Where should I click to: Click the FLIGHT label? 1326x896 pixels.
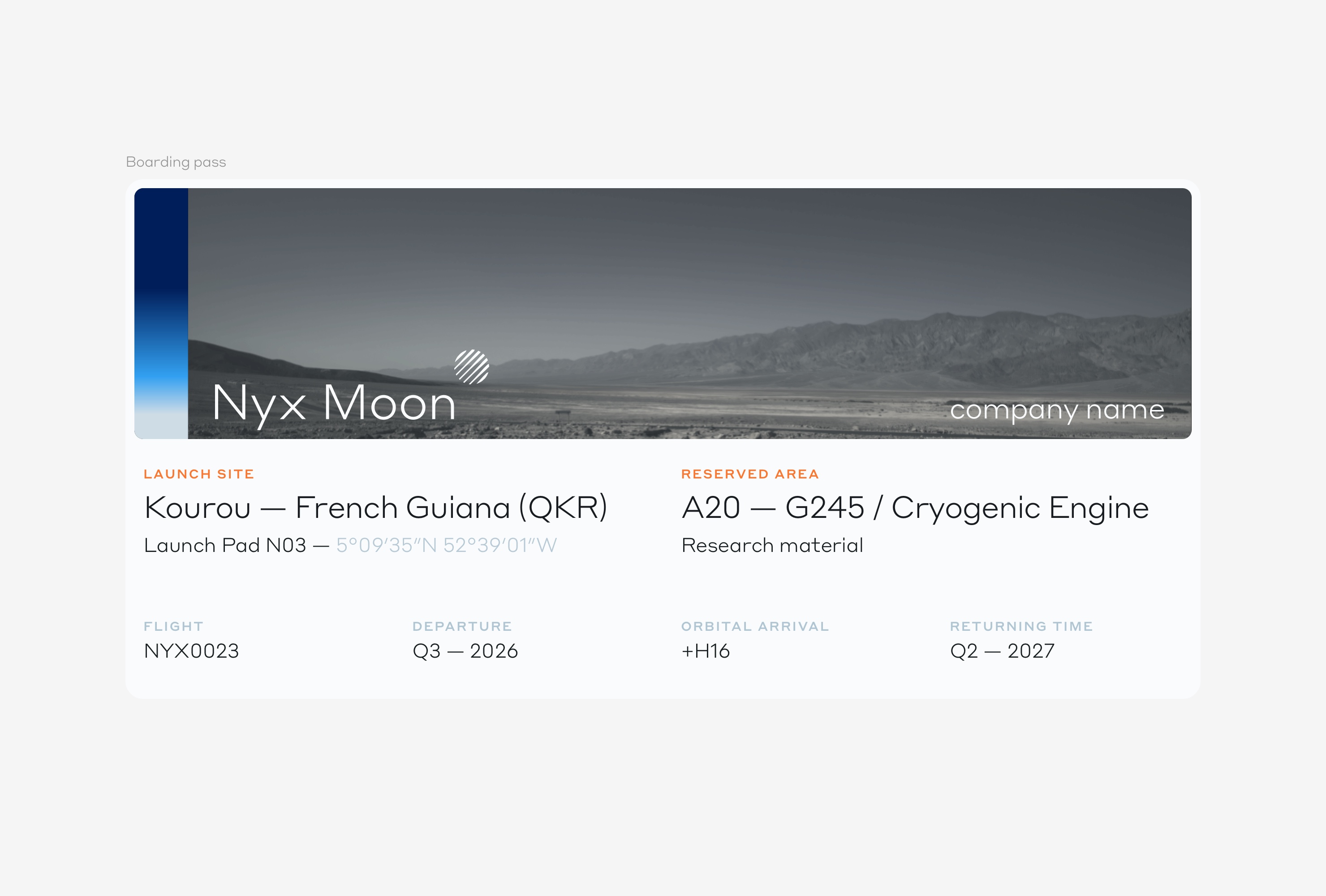(173, 627)
